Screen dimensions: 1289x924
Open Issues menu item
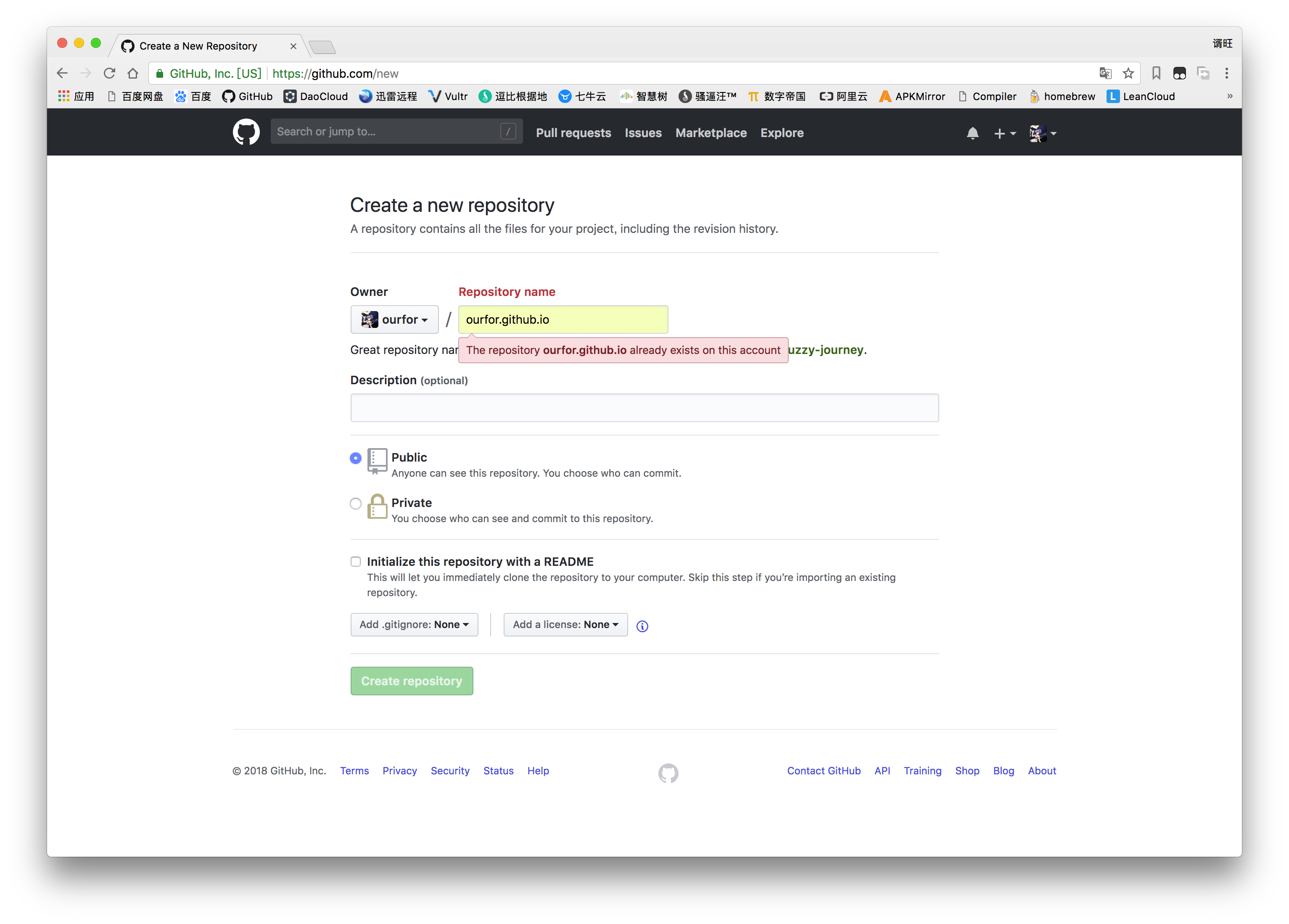pyautogui.click(x=643, y=133)
